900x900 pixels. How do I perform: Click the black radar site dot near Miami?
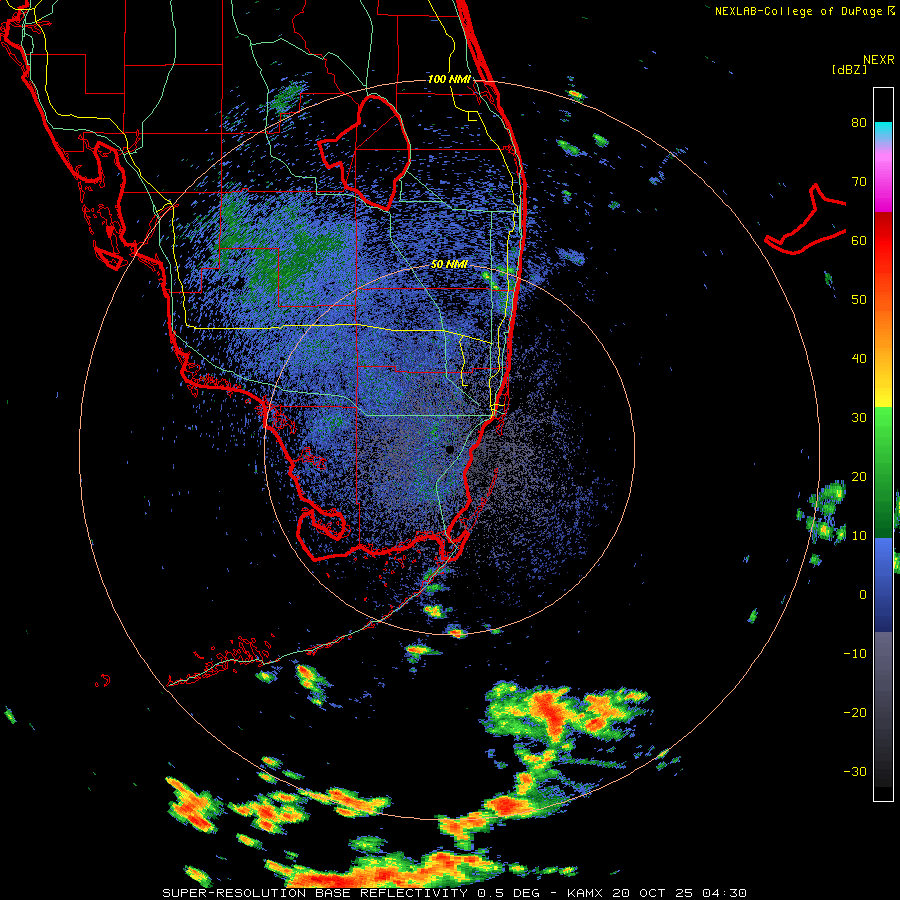point(450,449)
